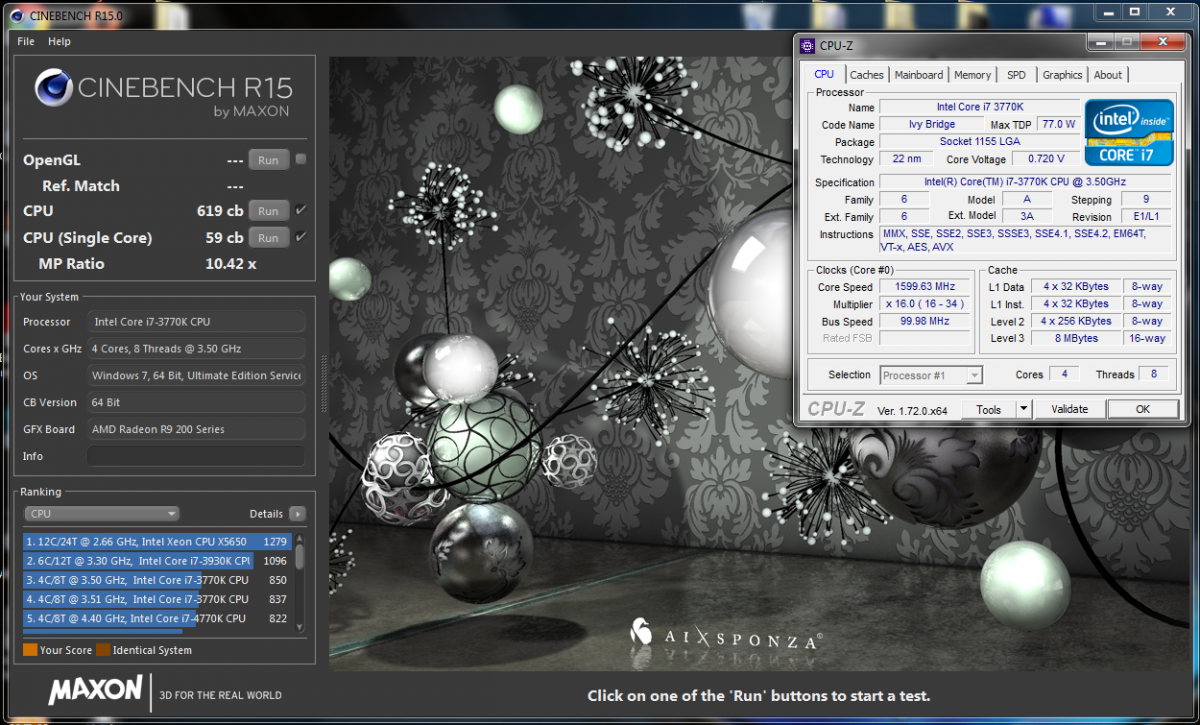Toggle the CPU test checkmark
The height and width of the screenshot is (725, 1200).
pyautogui.click(x=301, y=210)
